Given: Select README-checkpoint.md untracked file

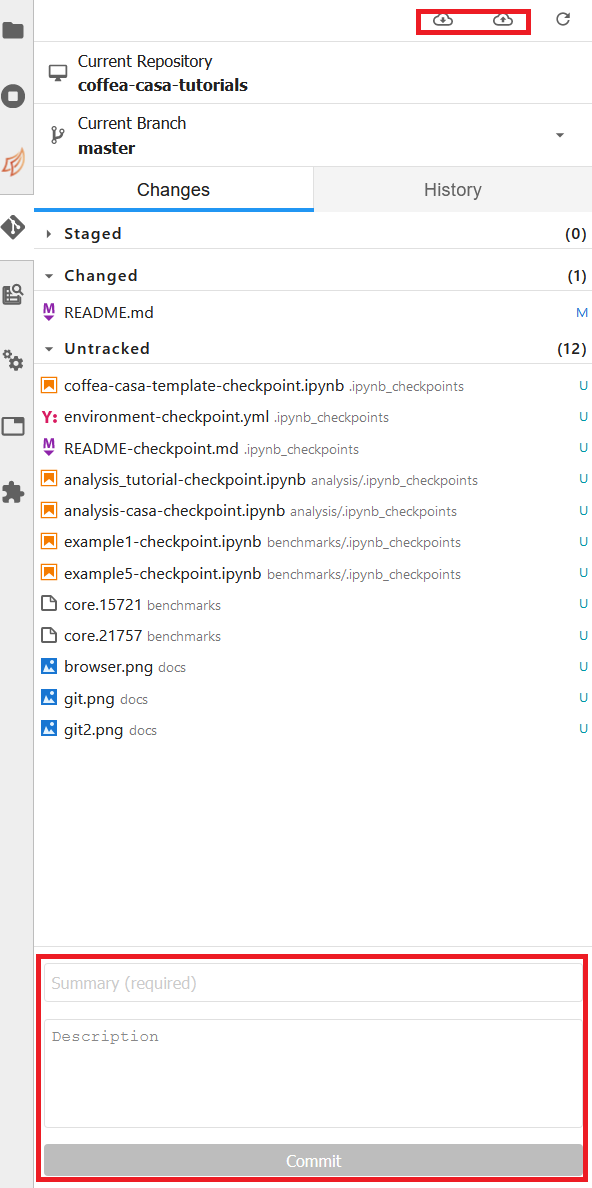Looking at the screenshot, I should (312, 449).
